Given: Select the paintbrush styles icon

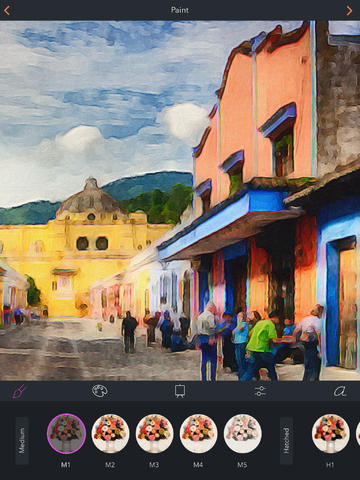Looking at the screenshot, I should pyautogui.click(x=19, y=391).
